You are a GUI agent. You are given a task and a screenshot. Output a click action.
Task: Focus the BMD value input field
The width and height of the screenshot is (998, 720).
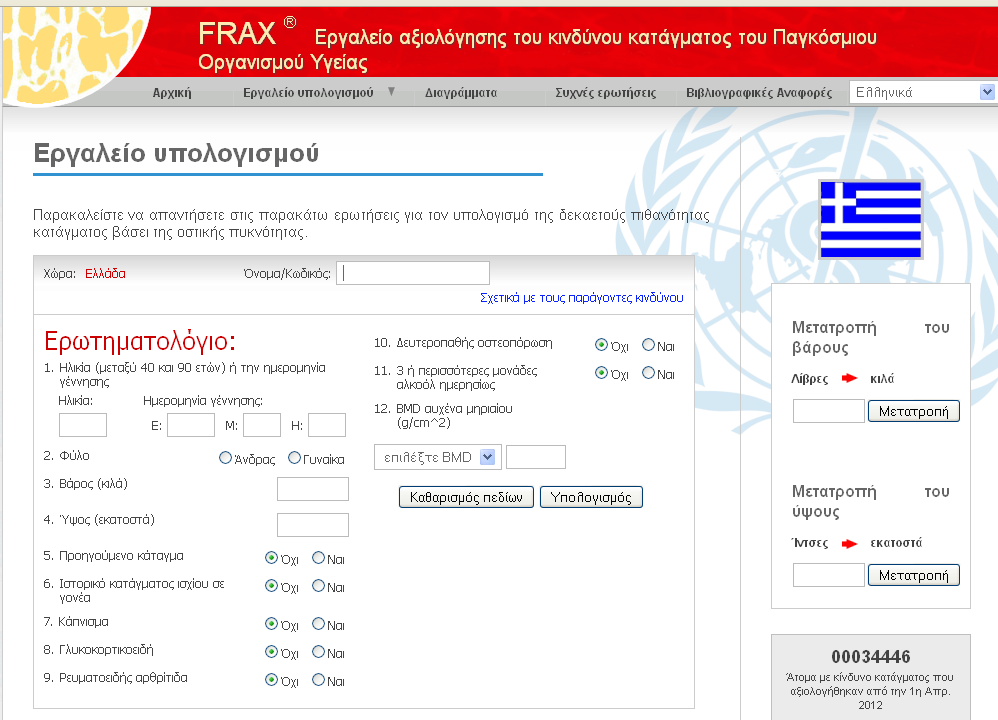[x=536, y=457]
